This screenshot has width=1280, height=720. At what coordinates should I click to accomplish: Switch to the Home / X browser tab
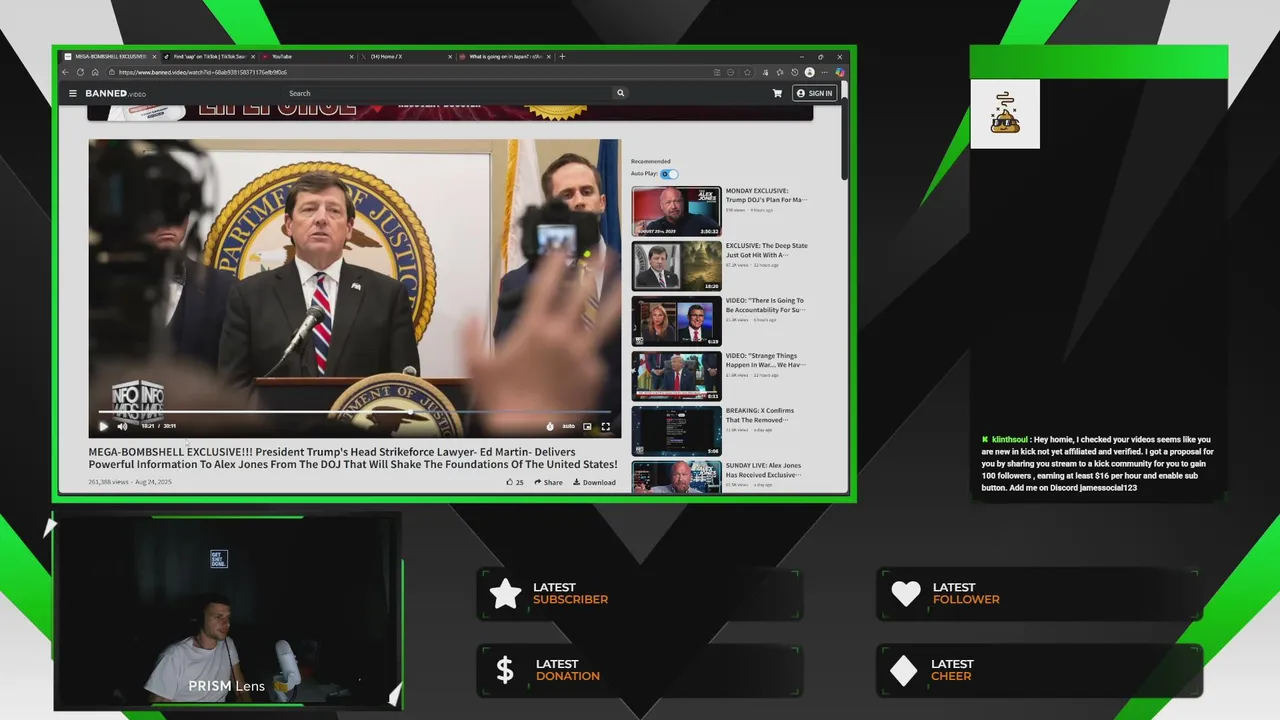(x=407, y=56)
